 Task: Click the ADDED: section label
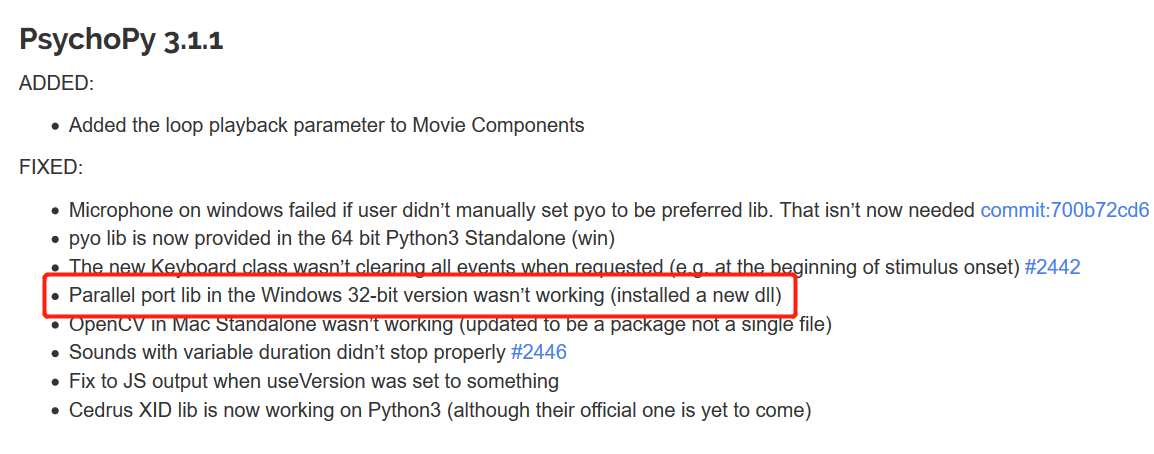[57, 83]
